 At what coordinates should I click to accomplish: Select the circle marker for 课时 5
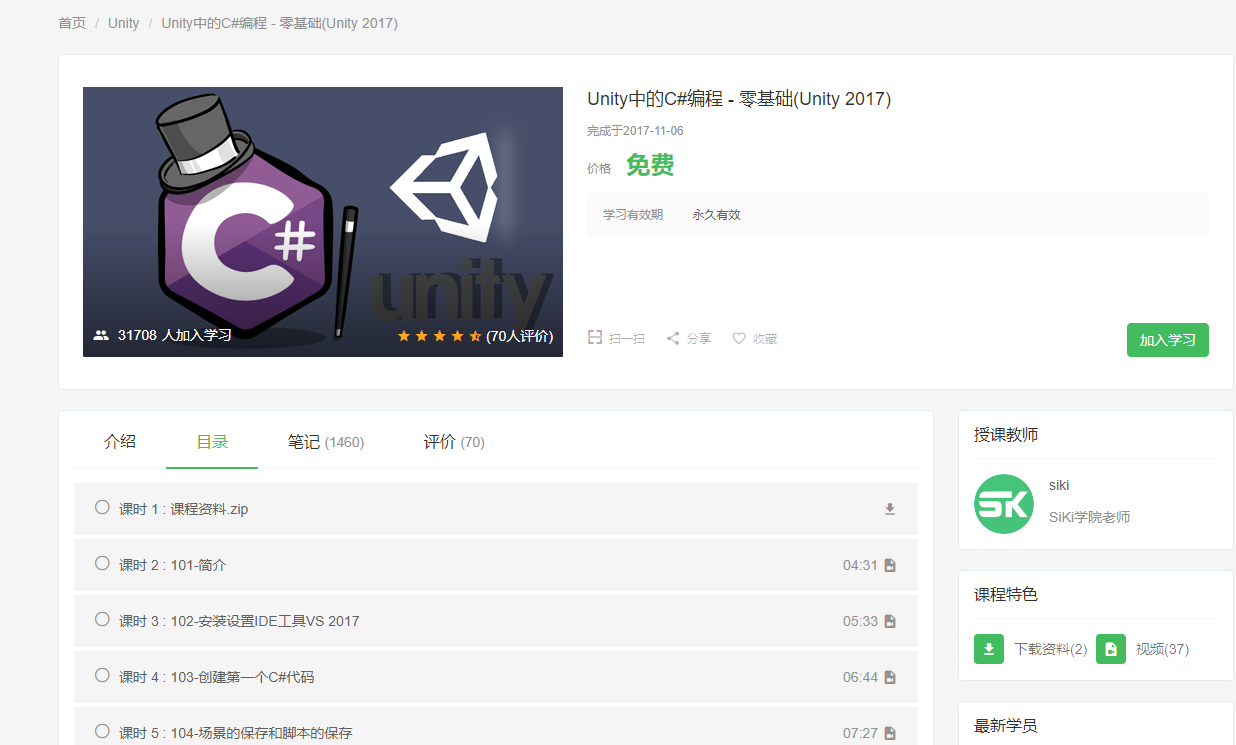102,731
